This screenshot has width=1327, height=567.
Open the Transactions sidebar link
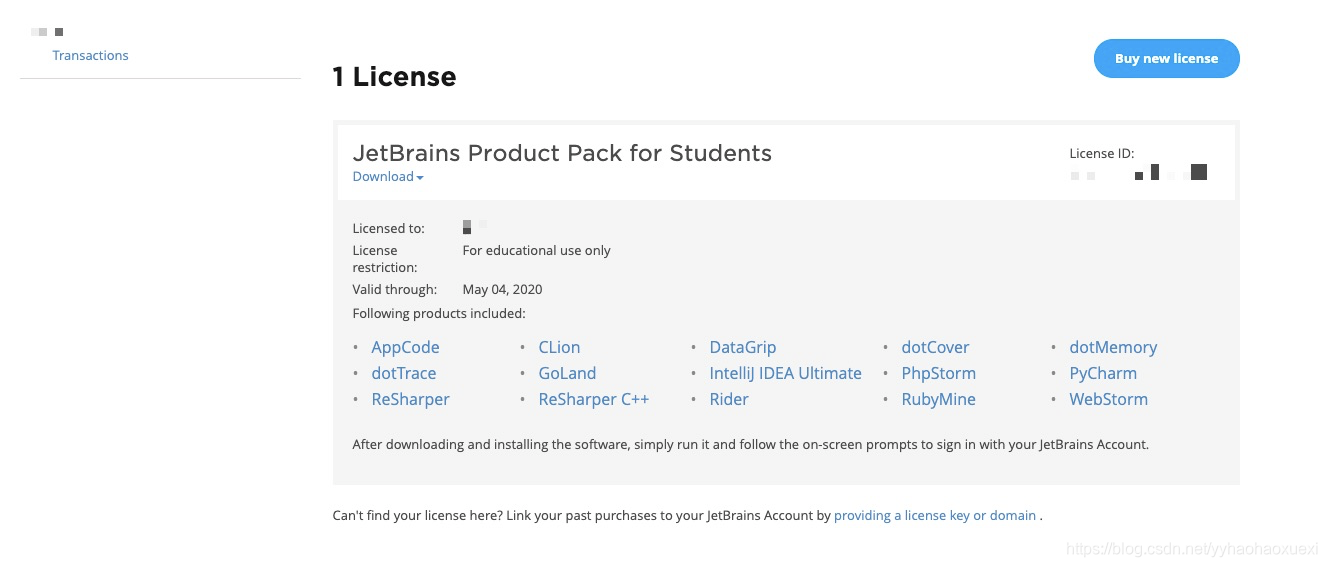90,56
